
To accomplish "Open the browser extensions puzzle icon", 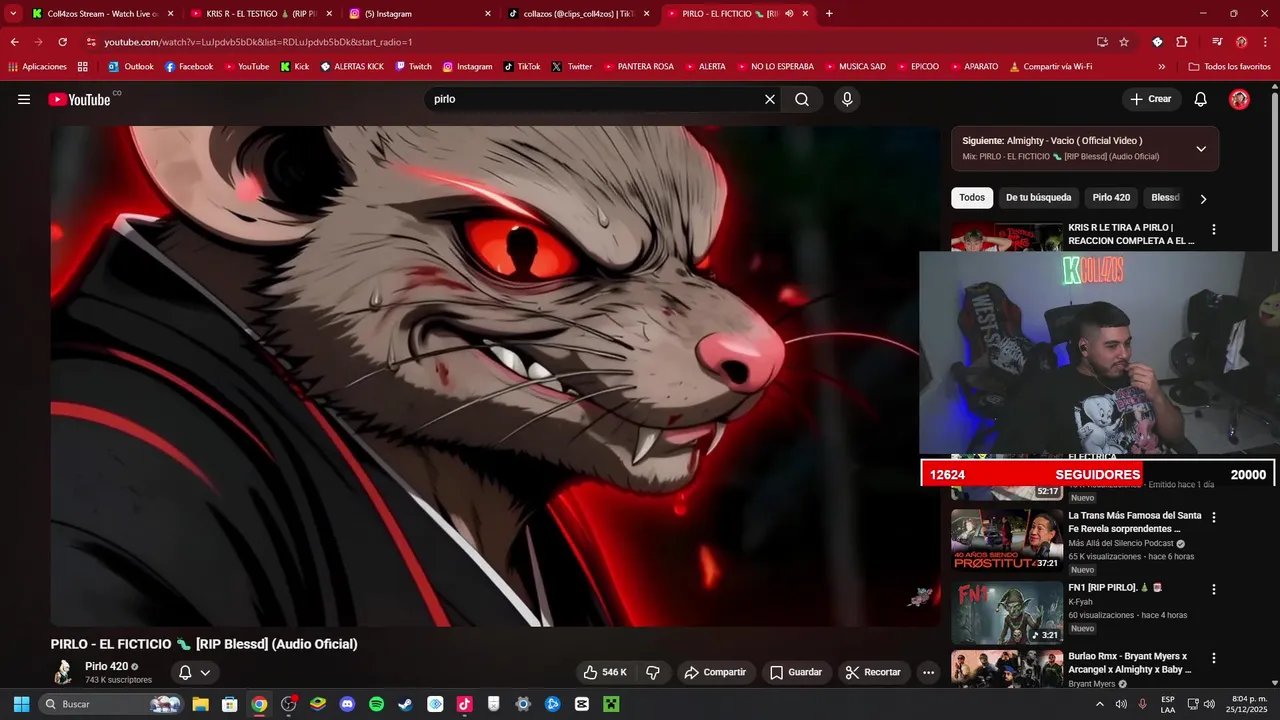I will pyautogui.click(x=1181, y=42).
